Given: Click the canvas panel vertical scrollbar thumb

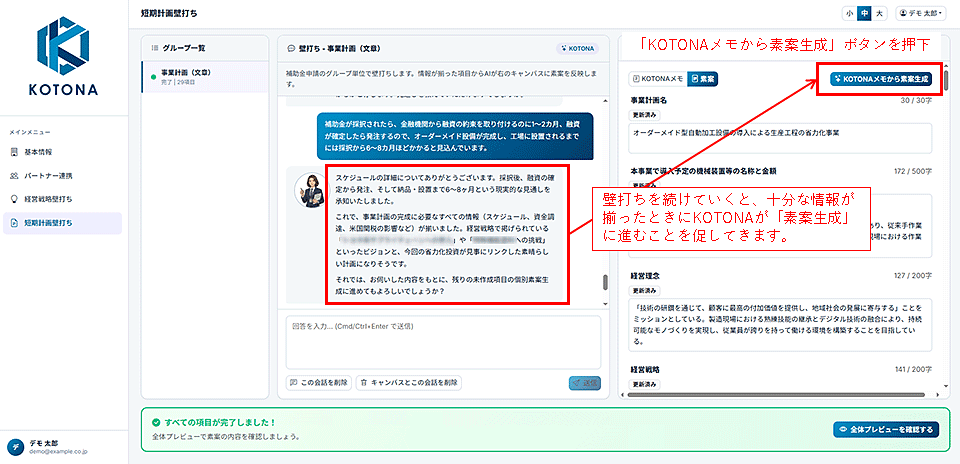Looking at the screenshot, I should [947, 81].
